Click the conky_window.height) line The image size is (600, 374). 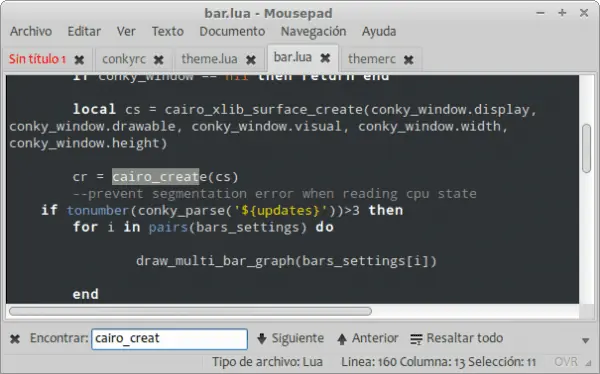coord(88,143)
